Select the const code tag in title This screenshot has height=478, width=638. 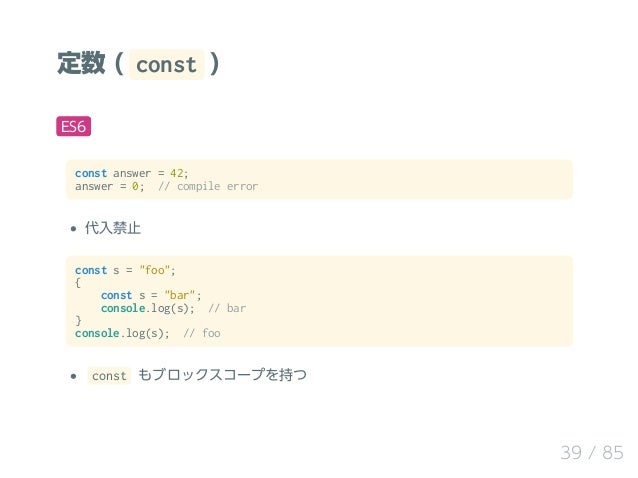[x=166, y=66]
